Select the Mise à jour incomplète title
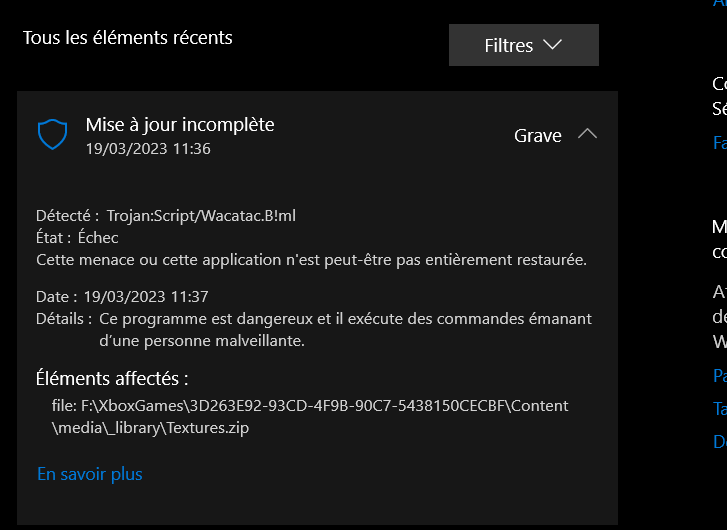Viewport: 727px width, 530px height. tap(180, 125)
